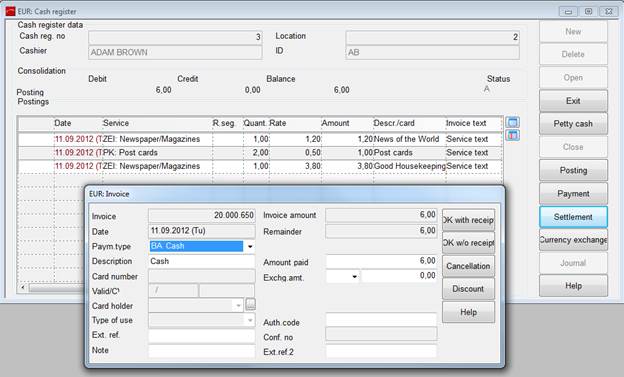Click the Invoice text column header
This screenshot has width=624, height=377.
[474, 123]
